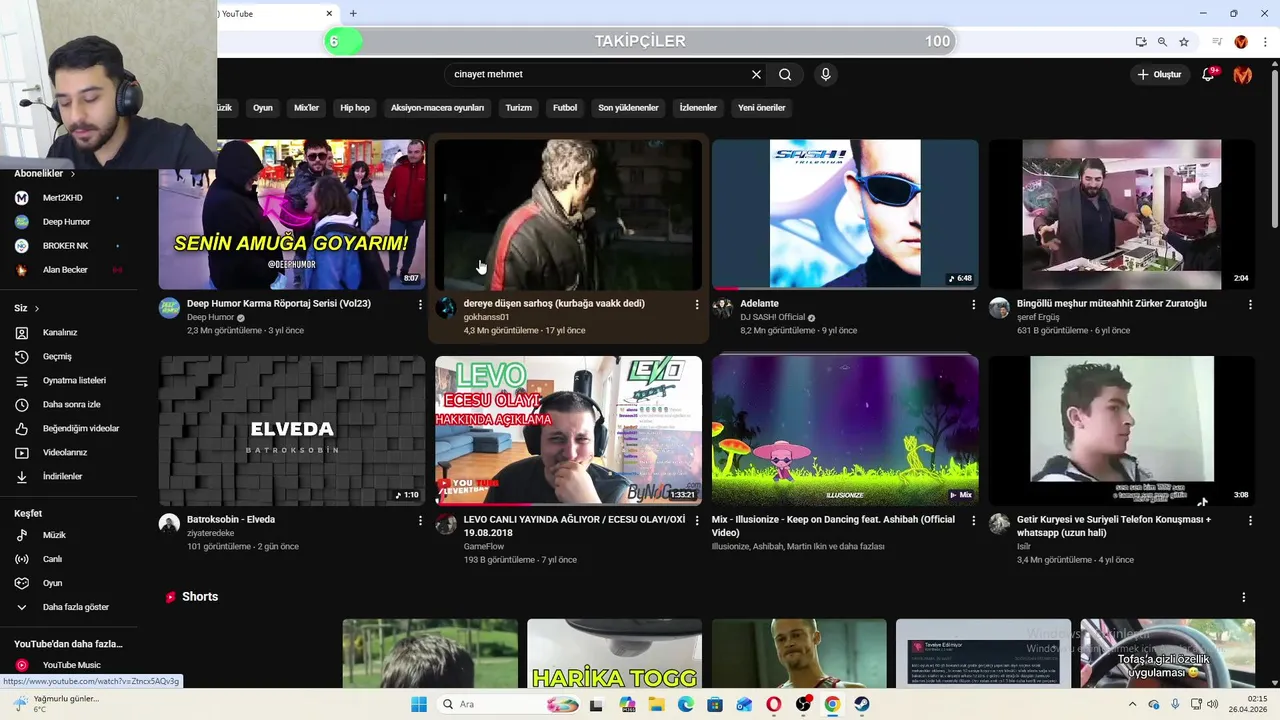Select the Son yüklenenler chip
The width and height of the screenshot is (1280, 720).
pyautogui.click(x=628, y=107)
